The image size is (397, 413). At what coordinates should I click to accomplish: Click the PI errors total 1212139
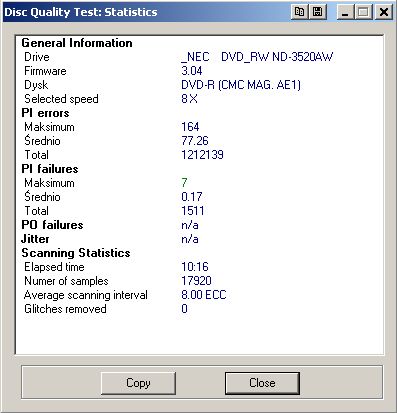pyautogui.click(x=202, y=155)
